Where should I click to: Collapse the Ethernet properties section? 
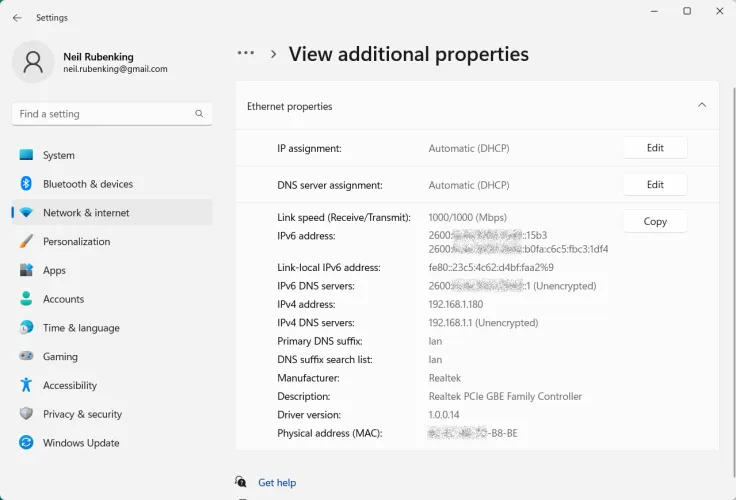pos(701,105)
